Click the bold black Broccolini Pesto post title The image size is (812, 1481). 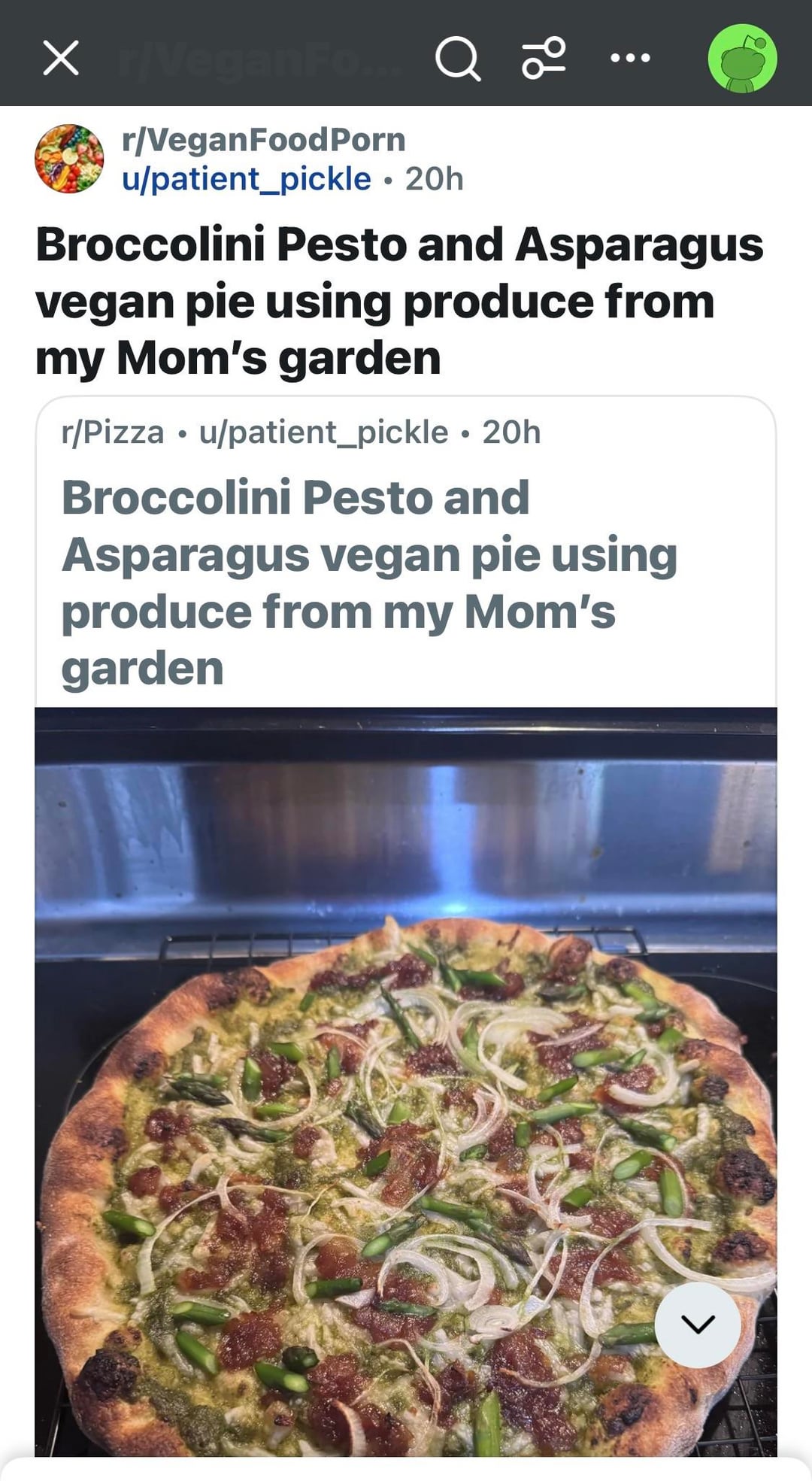(398, 301)
